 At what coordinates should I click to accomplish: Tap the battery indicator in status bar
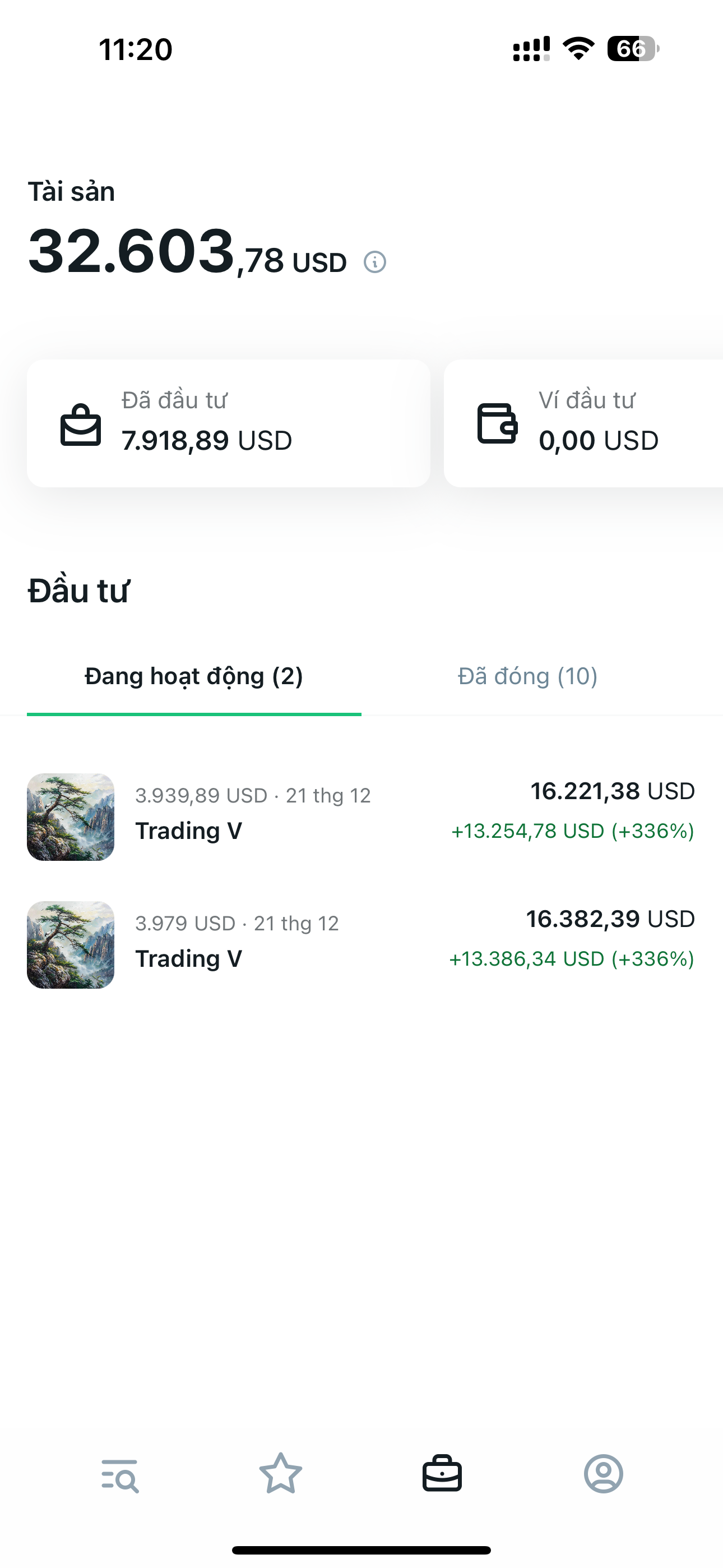point(633,49)
